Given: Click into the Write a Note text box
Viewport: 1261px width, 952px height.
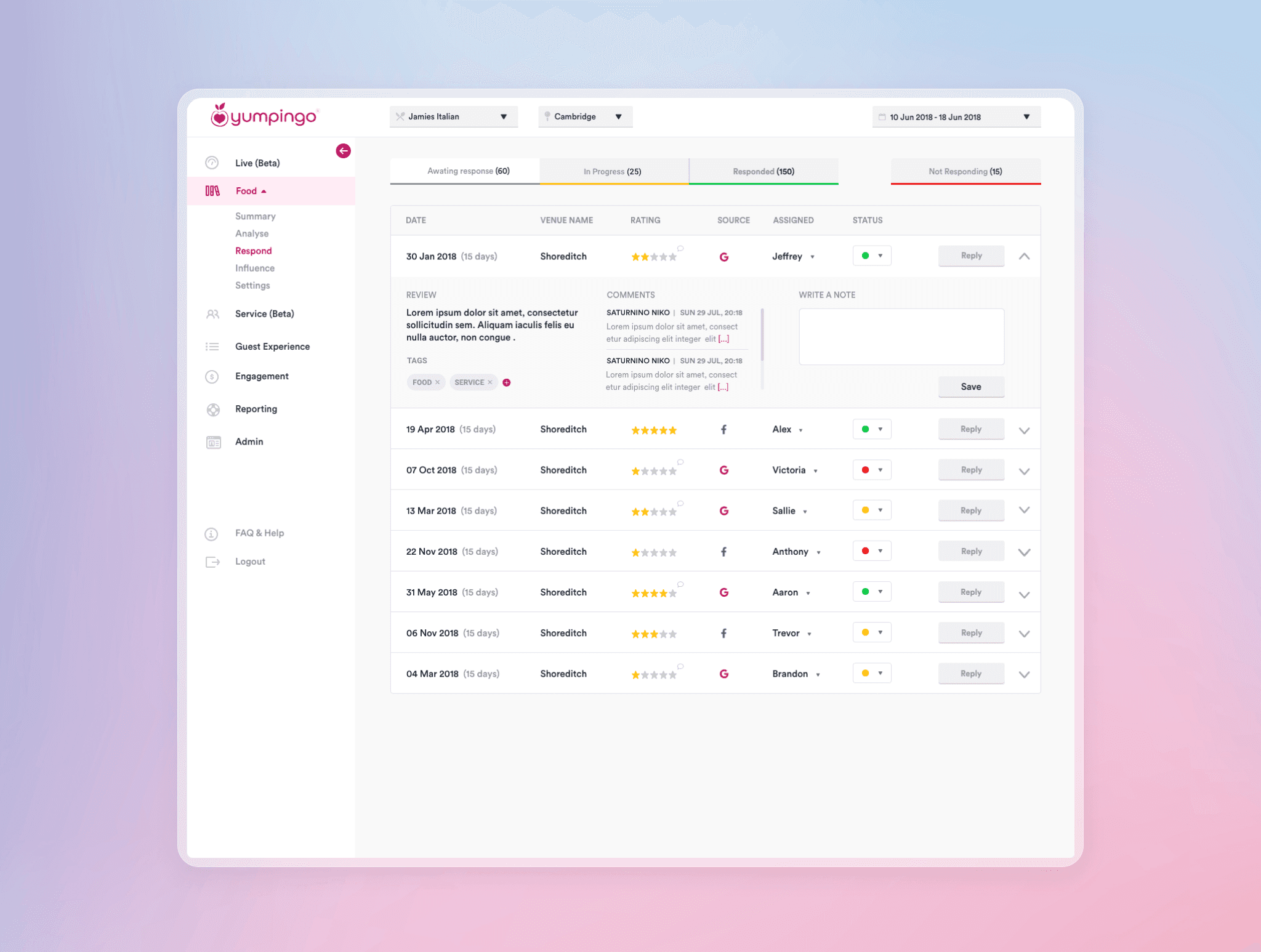Looking at the screenshot, I should [x=901, y=337].
